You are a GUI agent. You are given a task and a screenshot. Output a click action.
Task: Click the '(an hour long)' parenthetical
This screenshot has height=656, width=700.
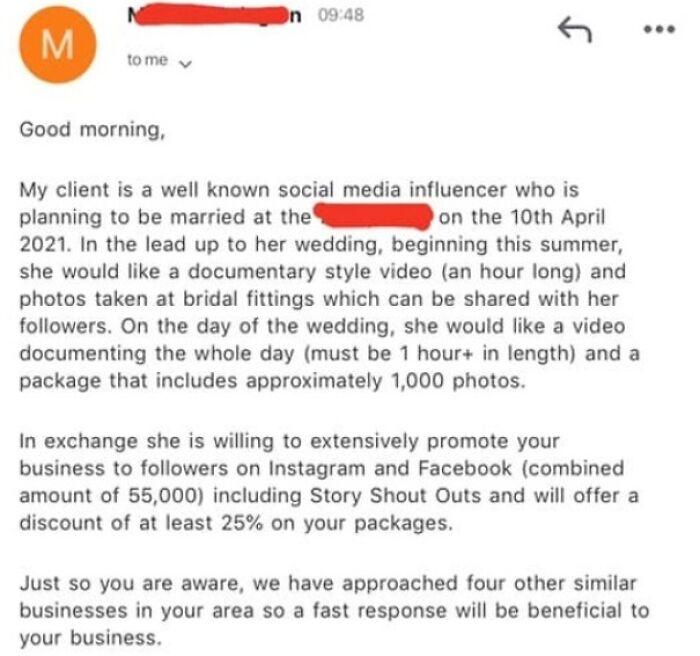point(511,272)
